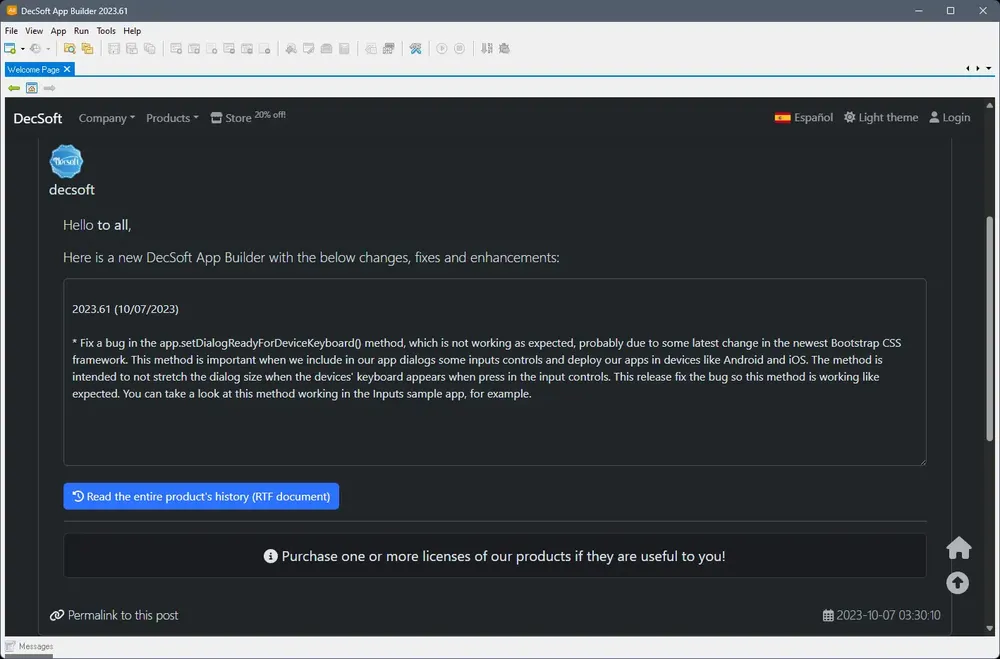Image resolution: width=1000 pixels, height=659 pixels.
Task: Click the vertical page scrollbar
Action: 989,329
